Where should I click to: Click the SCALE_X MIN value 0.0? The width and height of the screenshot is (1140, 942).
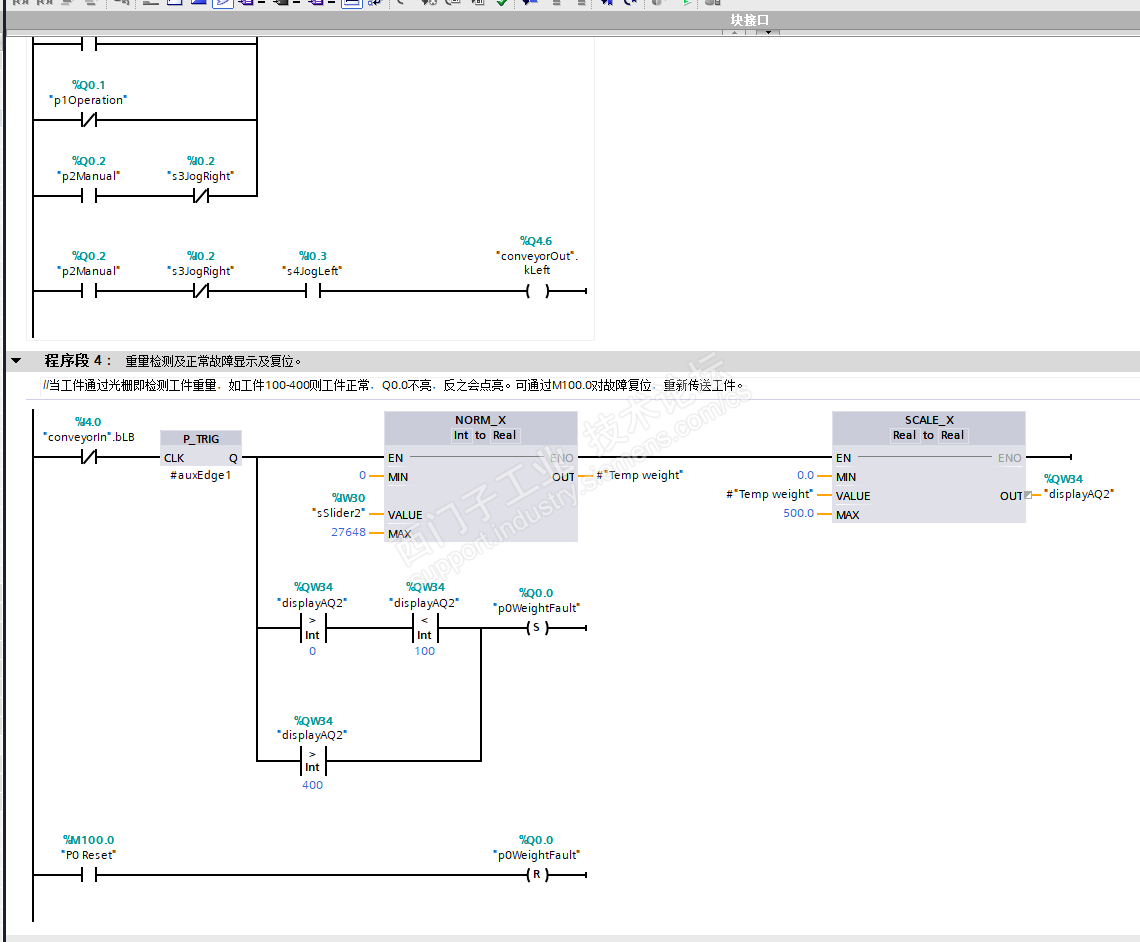tap(806, 475)
